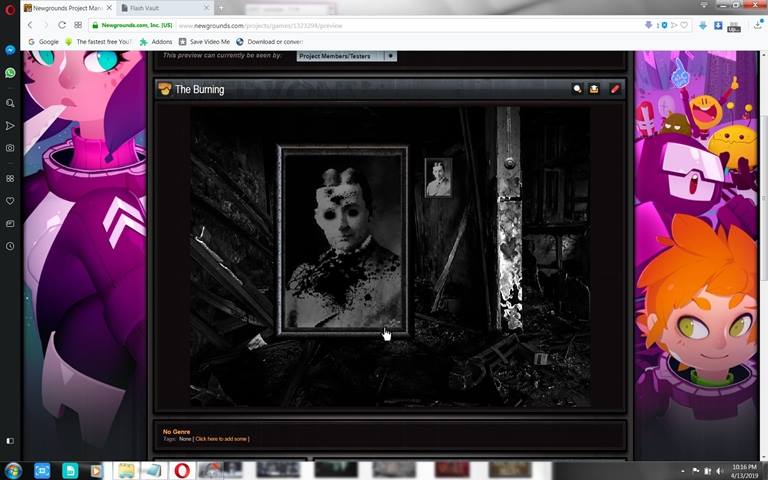The width and height of the screenshot is (768, 480).
Task: Open the Save Video Me bookmark
Action: [204, 42]
